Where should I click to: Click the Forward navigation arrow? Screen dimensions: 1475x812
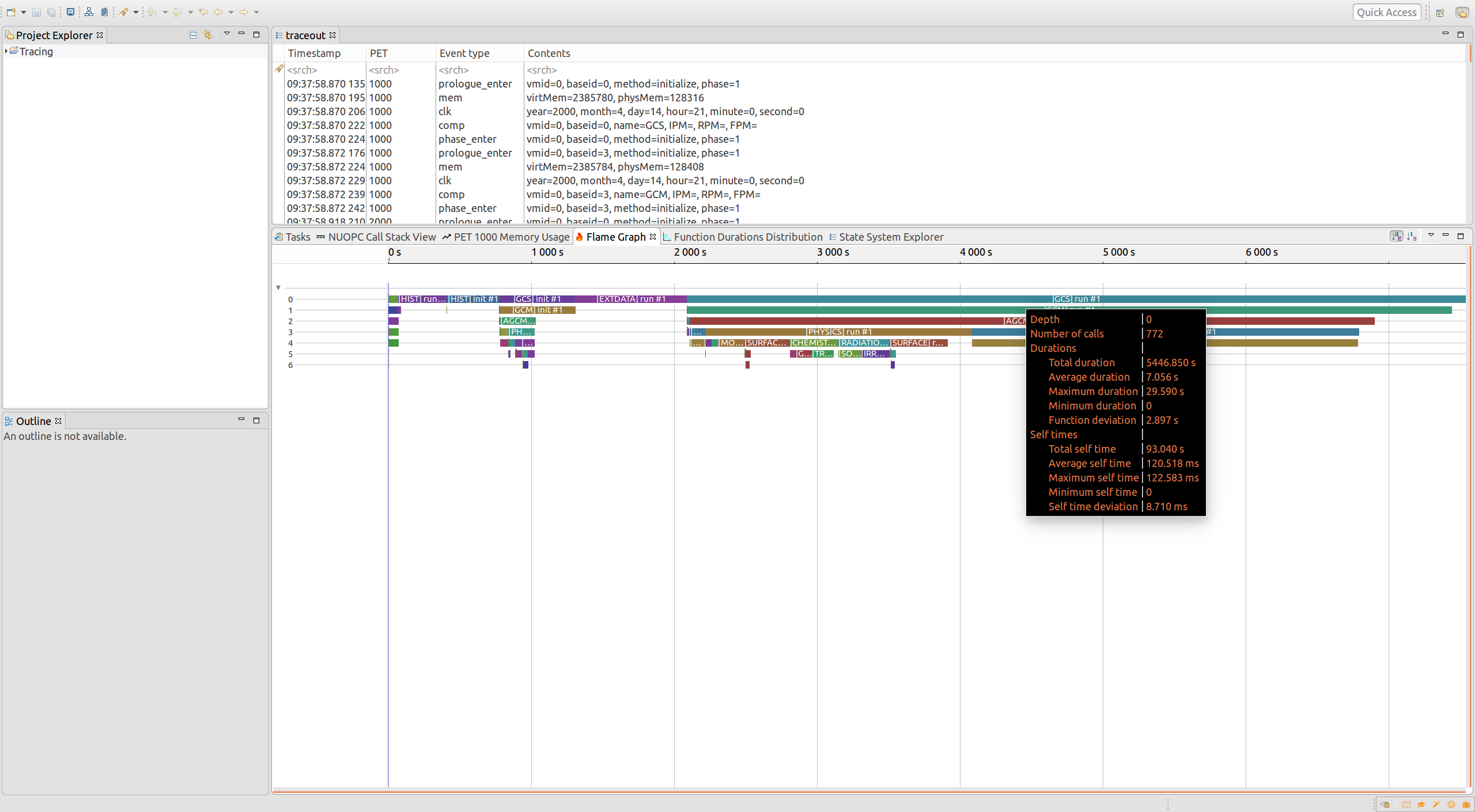(x=243, y=12)
